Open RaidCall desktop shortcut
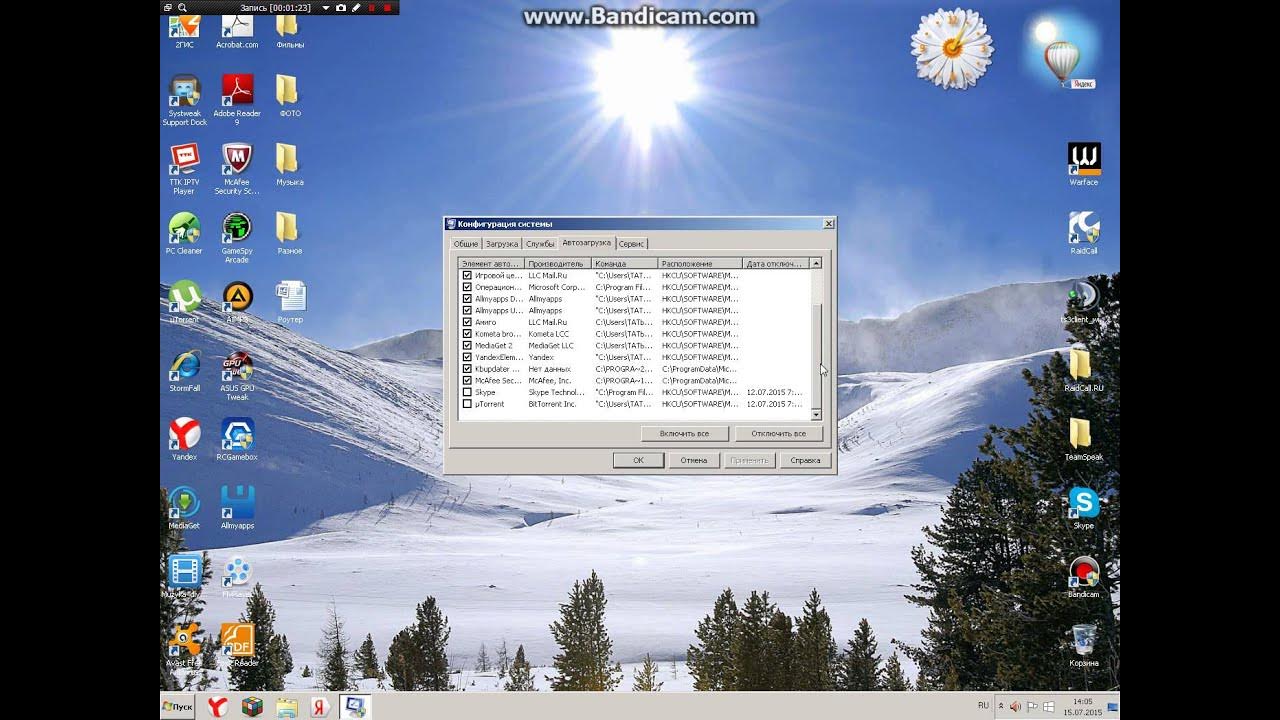 [1084, 233]
